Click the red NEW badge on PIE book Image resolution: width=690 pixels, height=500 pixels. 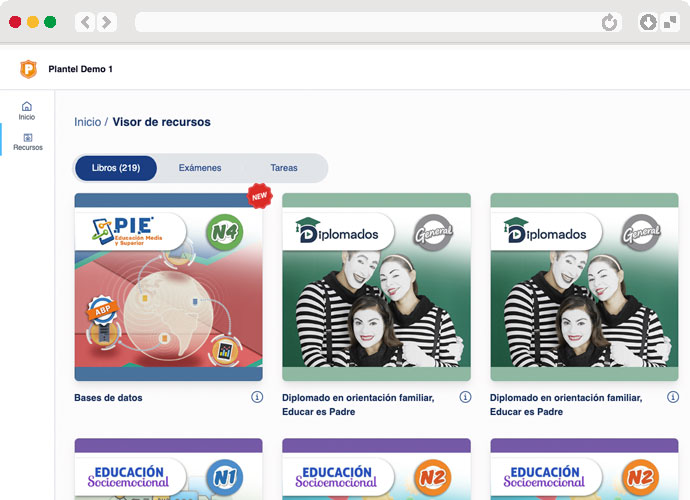[x=260, y=196]
